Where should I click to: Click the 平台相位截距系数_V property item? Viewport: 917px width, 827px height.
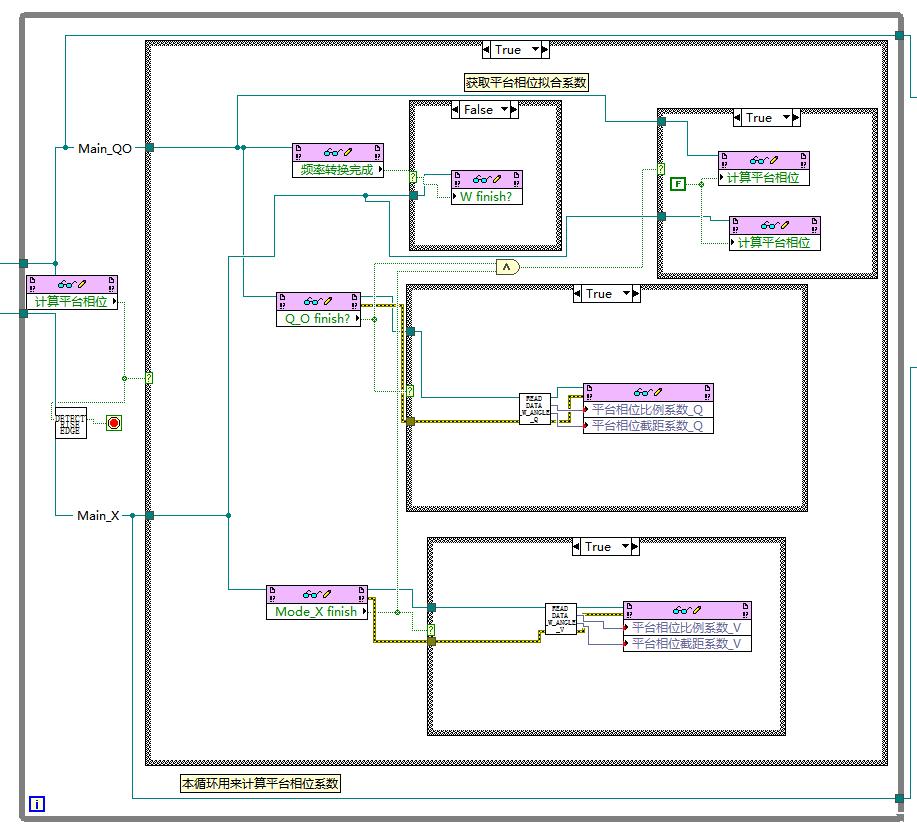[x=686, y=644]
